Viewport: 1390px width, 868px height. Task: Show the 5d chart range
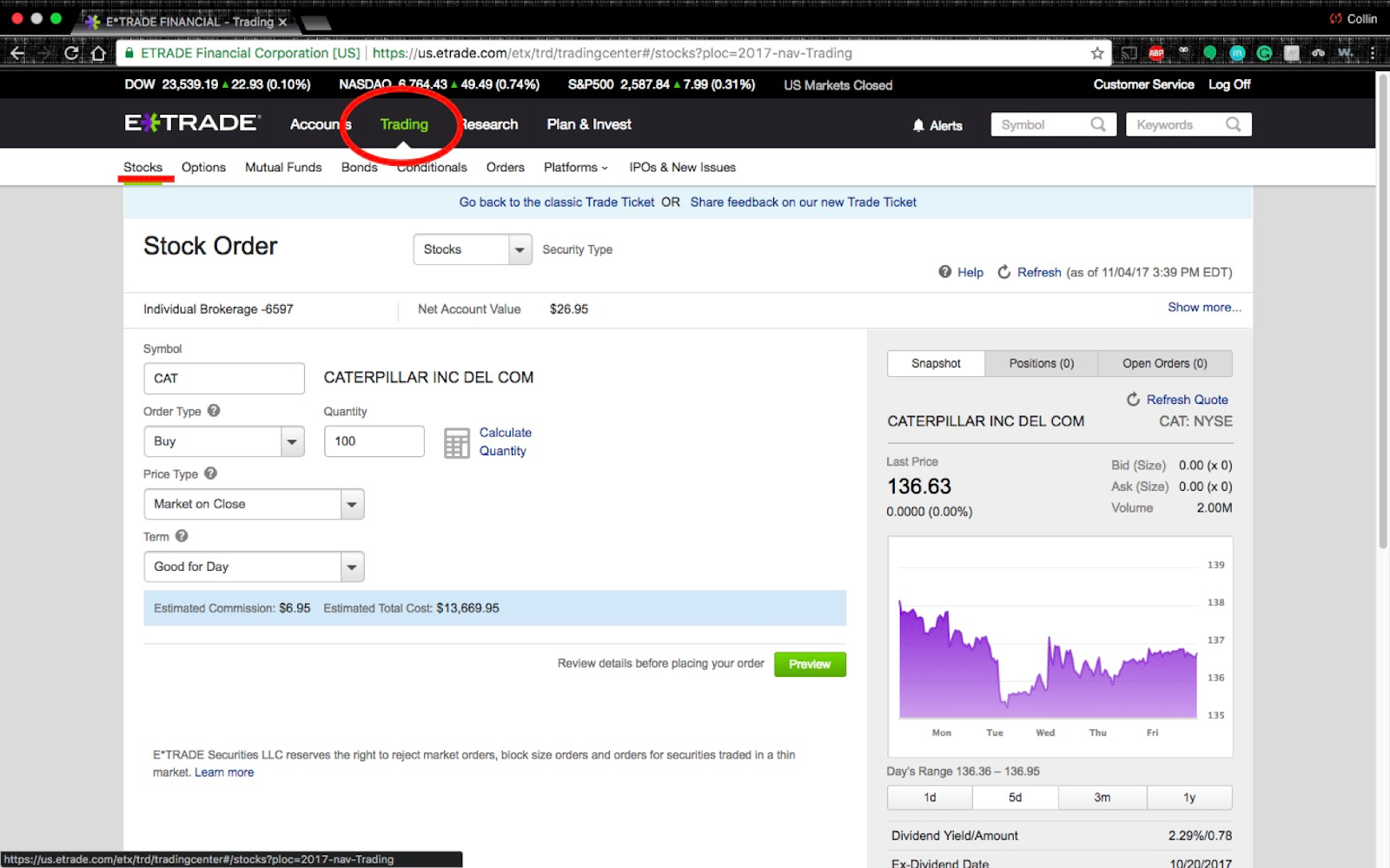point(1015,797)
